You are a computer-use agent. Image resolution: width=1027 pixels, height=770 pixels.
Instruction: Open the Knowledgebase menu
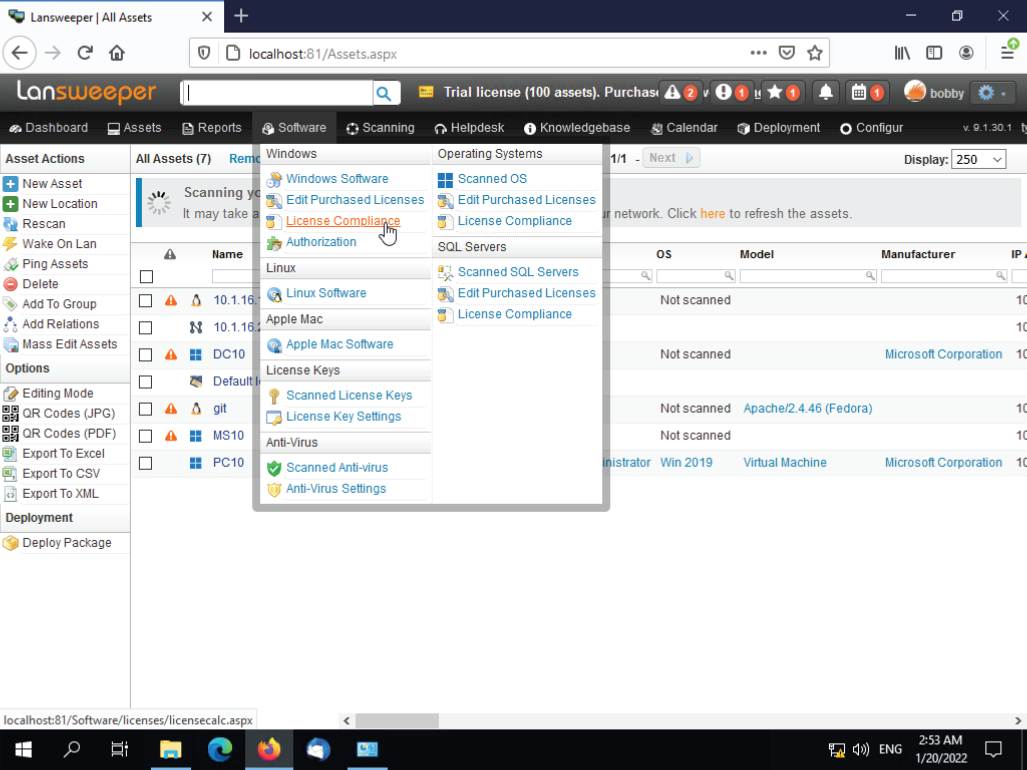coord(577,128)
